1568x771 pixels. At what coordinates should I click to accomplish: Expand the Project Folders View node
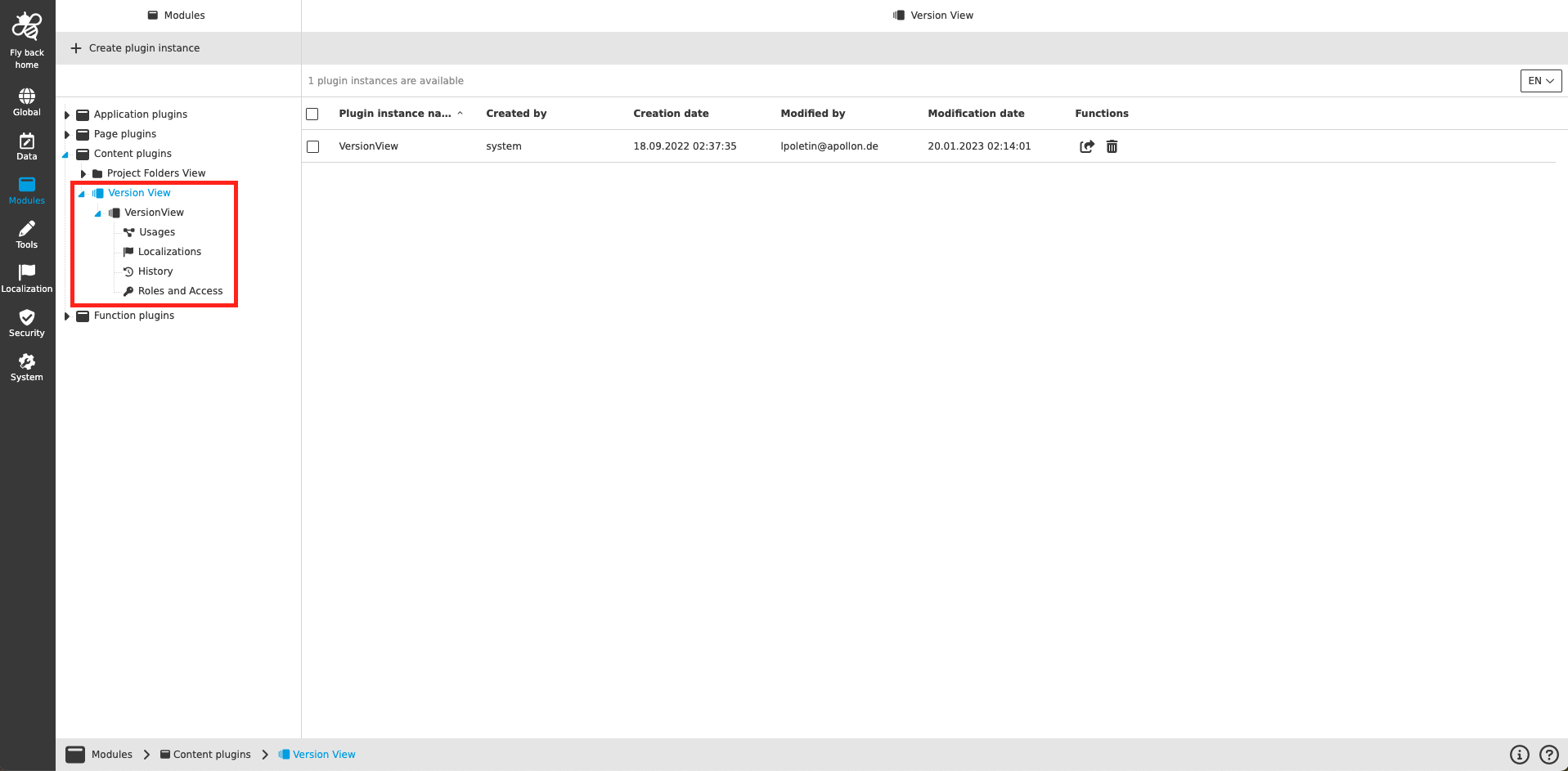(x=83, y=173)
